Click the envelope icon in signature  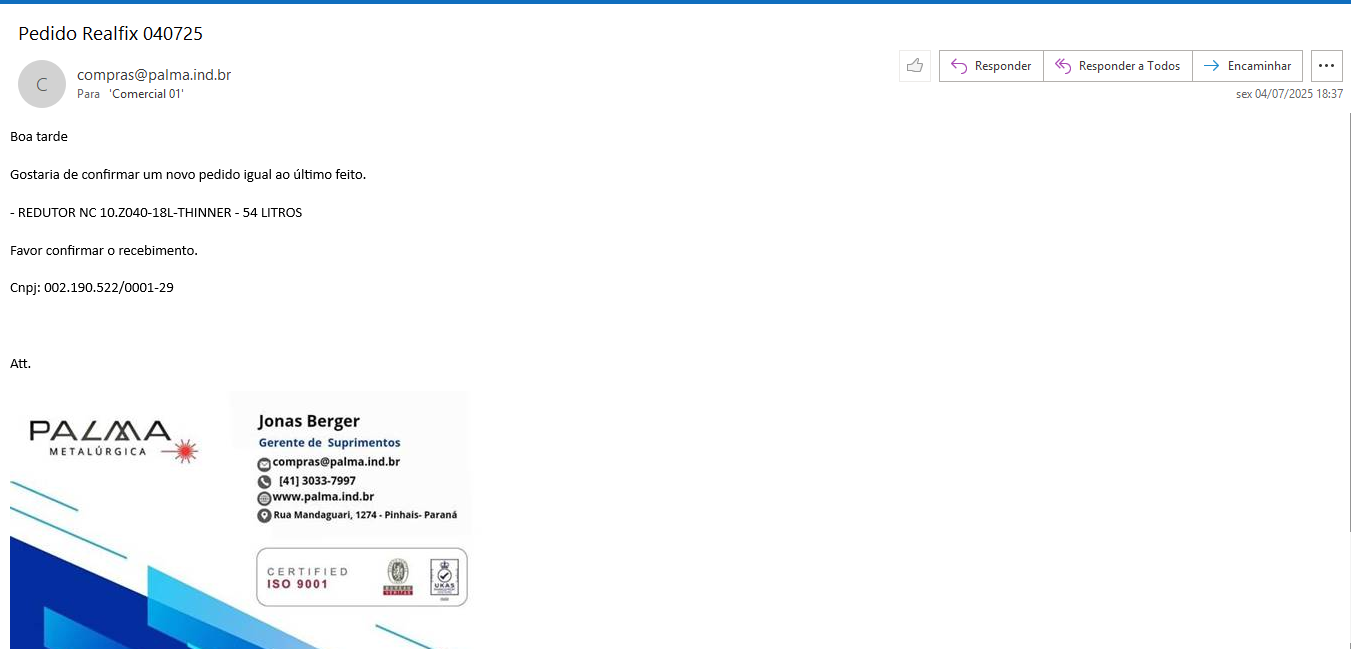point(264,464)
